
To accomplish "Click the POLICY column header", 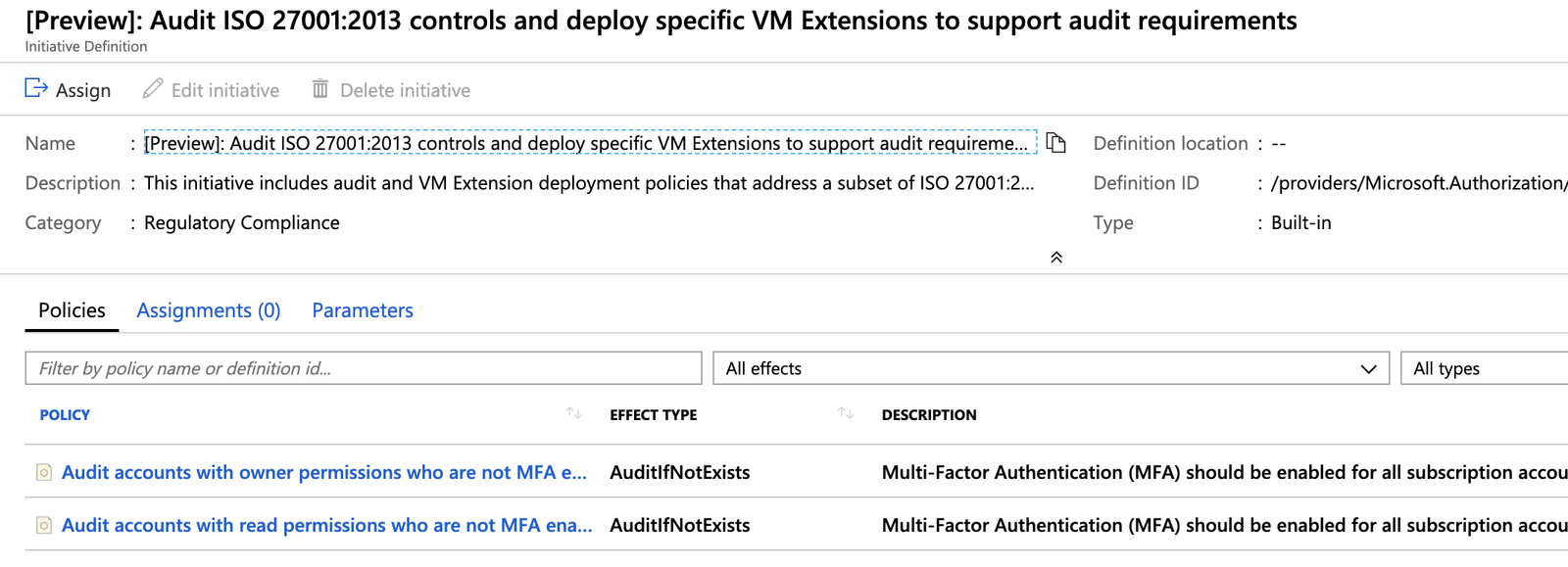I will tap(65, 415).
